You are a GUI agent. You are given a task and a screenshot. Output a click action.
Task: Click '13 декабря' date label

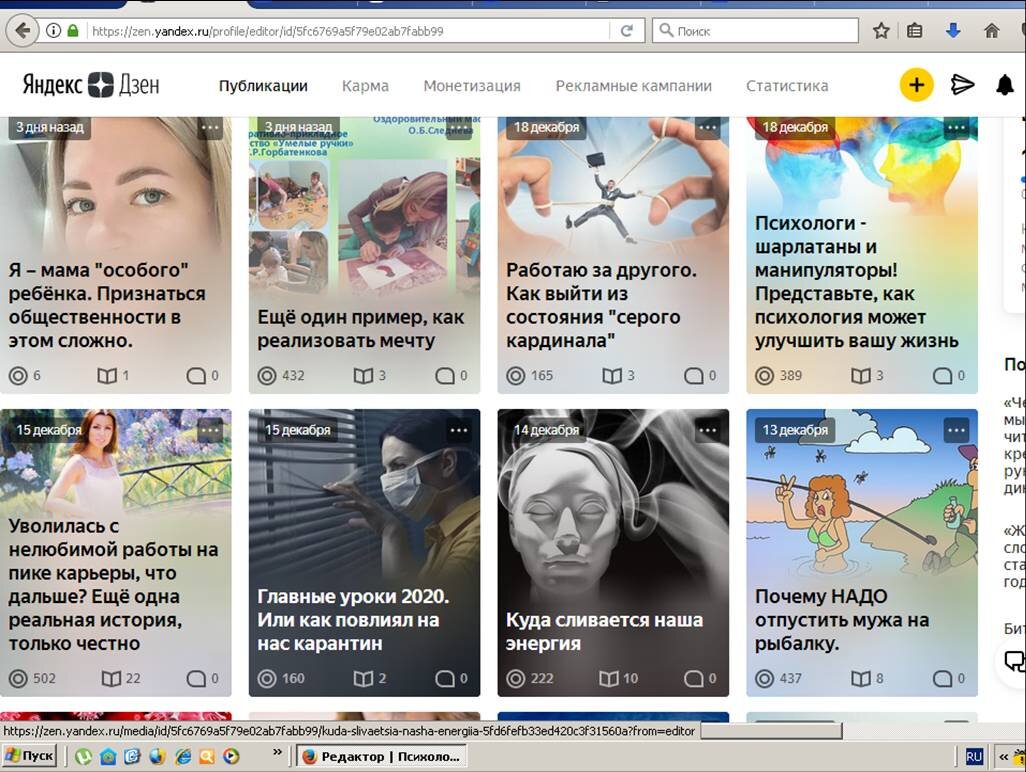tap(795, 430)
